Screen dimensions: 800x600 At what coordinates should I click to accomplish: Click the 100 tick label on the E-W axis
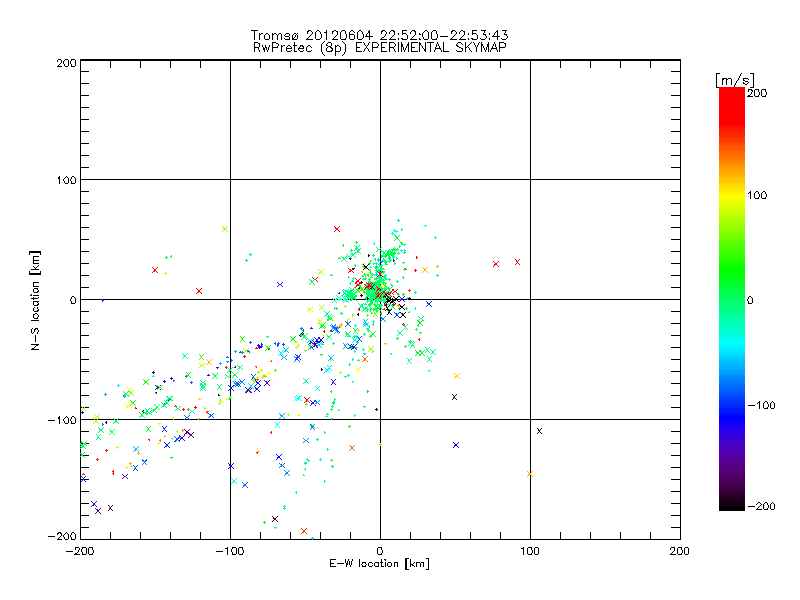(x=529, y=551)
